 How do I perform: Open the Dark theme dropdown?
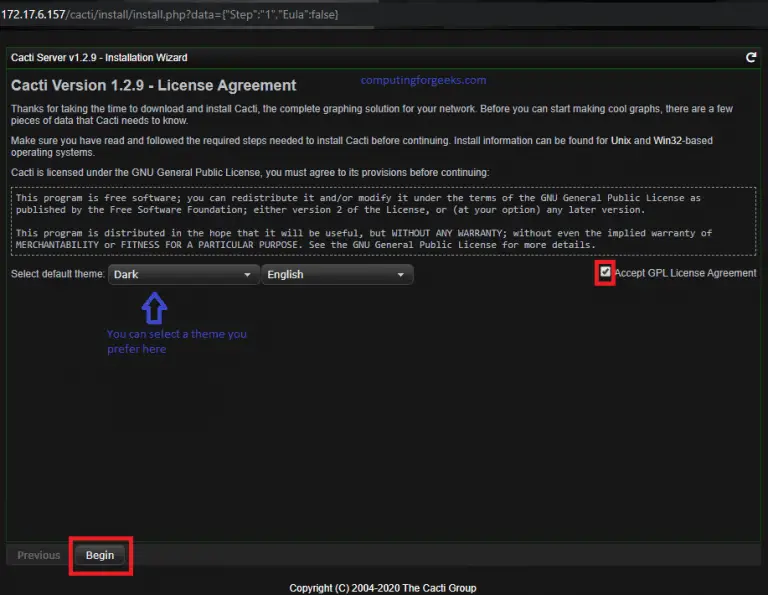click(182, 274)
